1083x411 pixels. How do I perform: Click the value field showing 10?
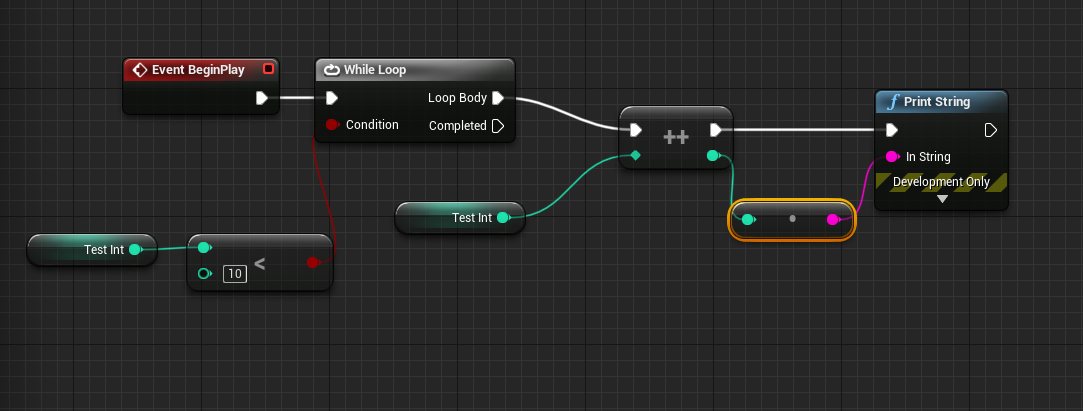(x=235, y=274)
